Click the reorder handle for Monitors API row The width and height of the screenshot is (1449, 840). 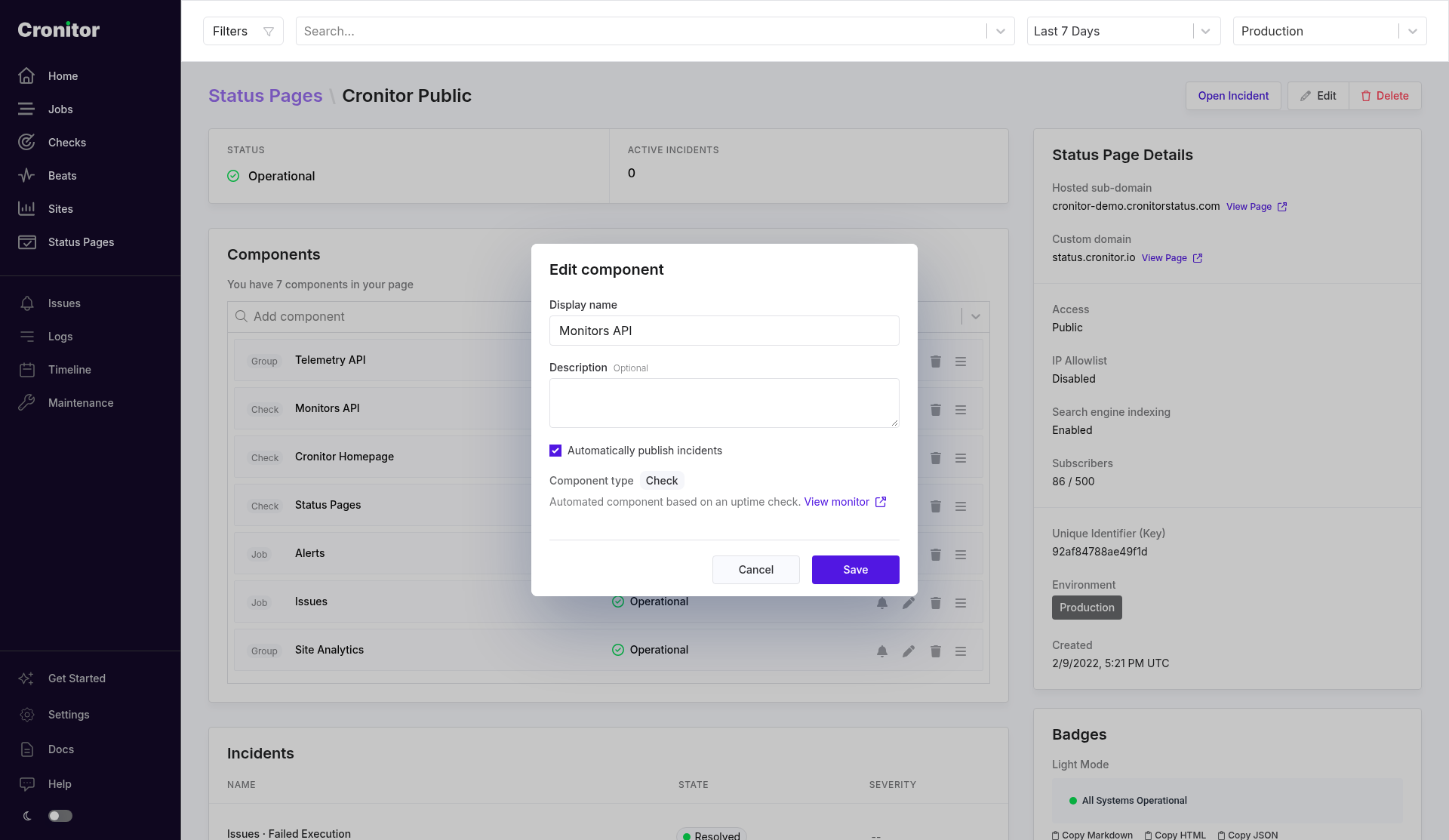(961, 410)
